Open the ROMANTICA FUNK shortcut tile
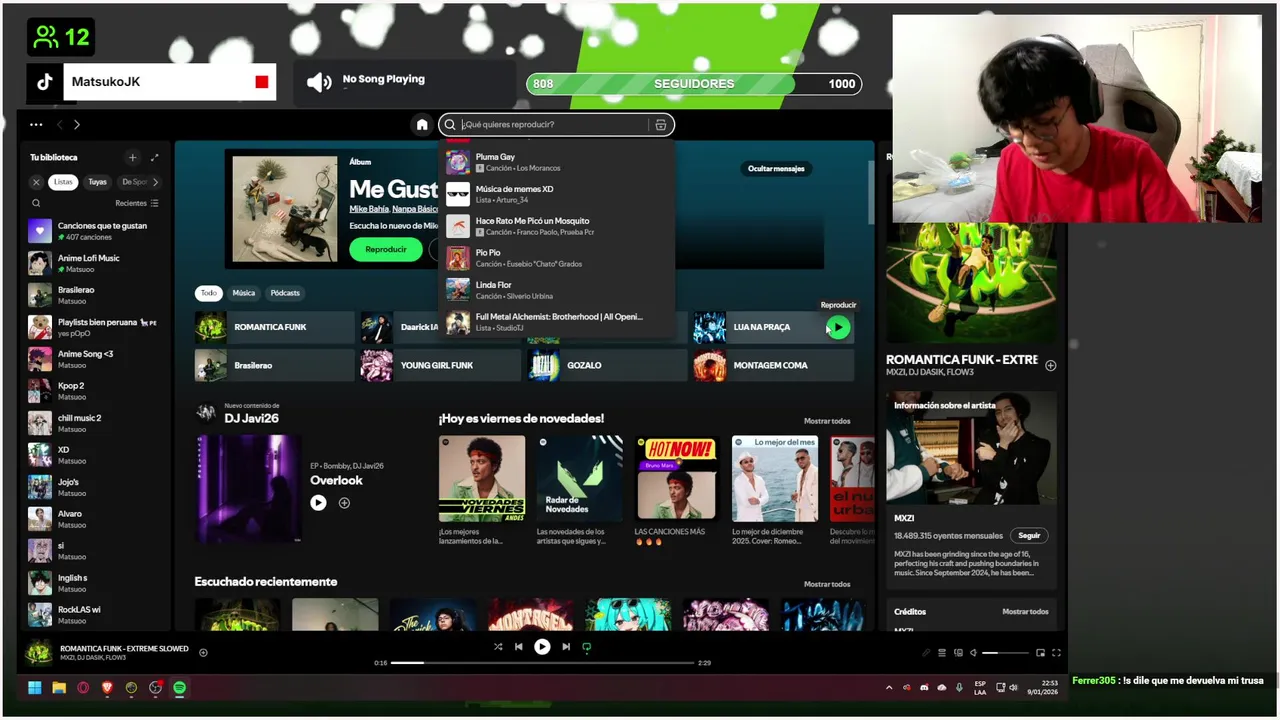Image resolution: width=1280 pixels, height=720 pixels. [x=274, y=327]
